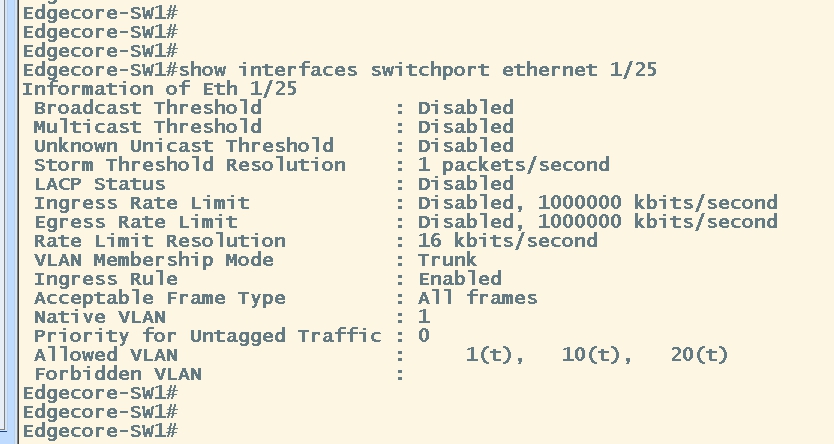The width and height of the screenshot is (834, 444).
Task: Click the Trunk value of VLAN Membership Mode
Action: point(447,260)
